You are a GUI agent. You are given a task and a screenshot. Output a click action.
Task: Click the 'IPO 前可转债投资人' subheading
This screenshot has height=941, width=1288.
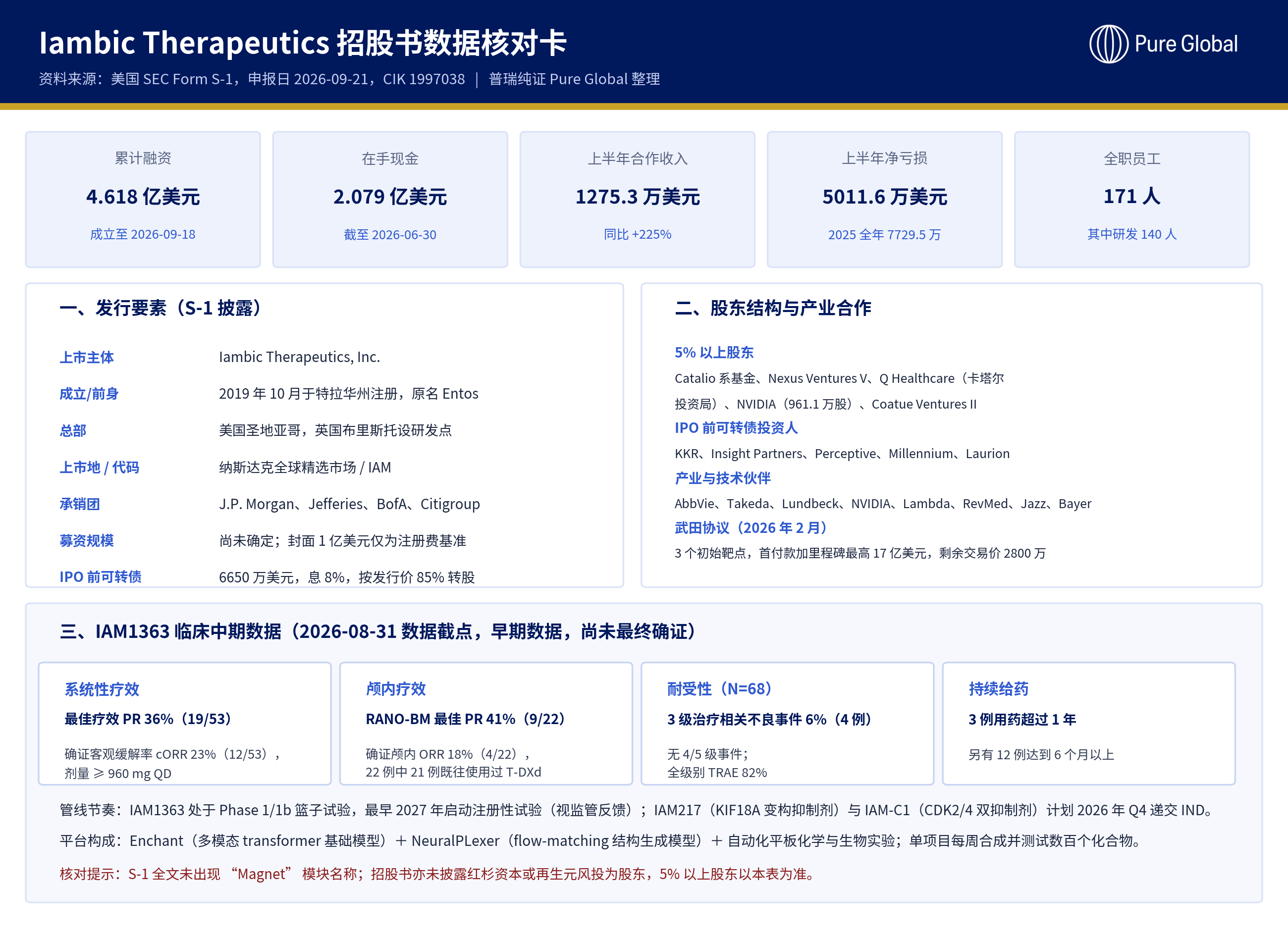coord(736,428)
